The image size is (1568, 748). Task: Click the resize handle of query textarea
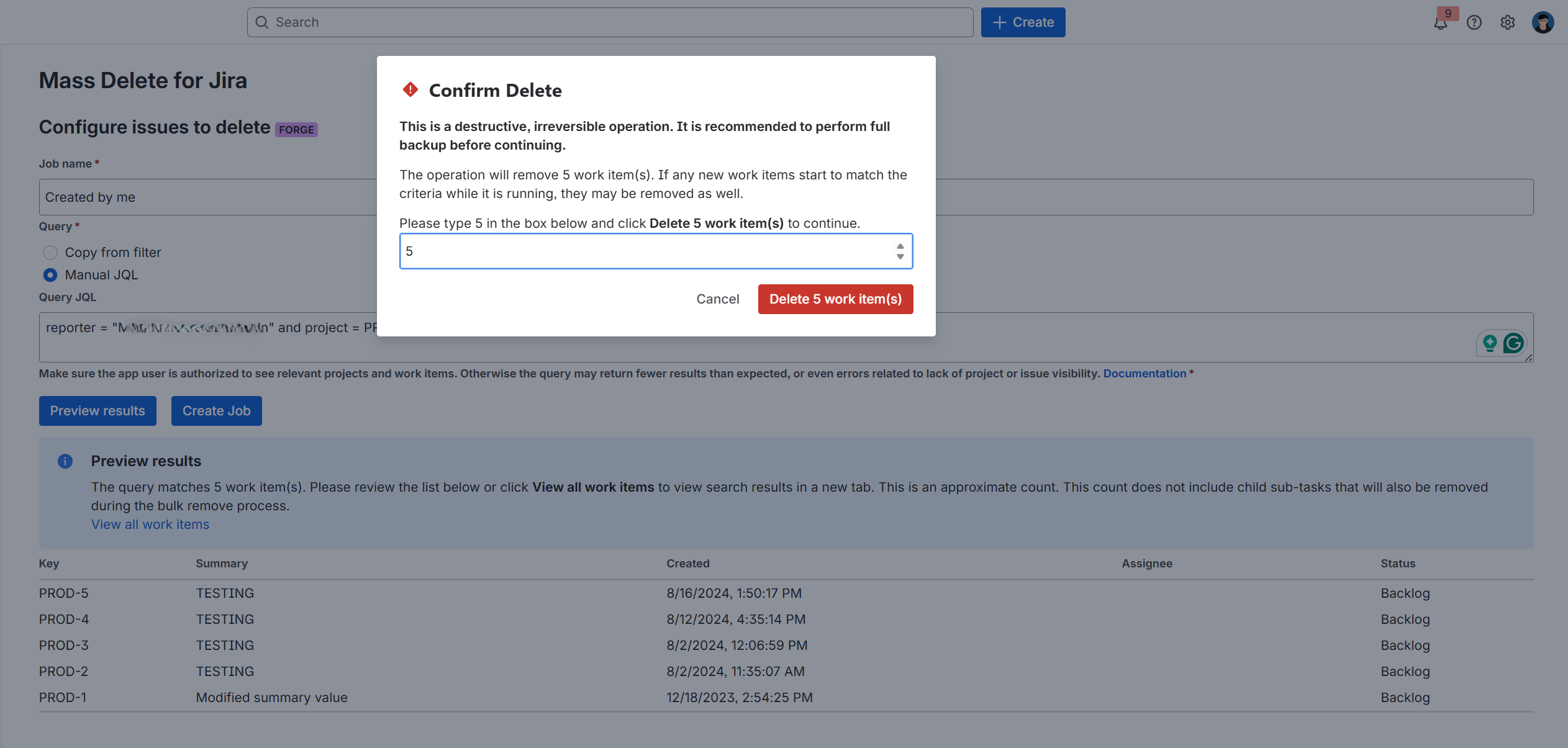coord(1528,358)
